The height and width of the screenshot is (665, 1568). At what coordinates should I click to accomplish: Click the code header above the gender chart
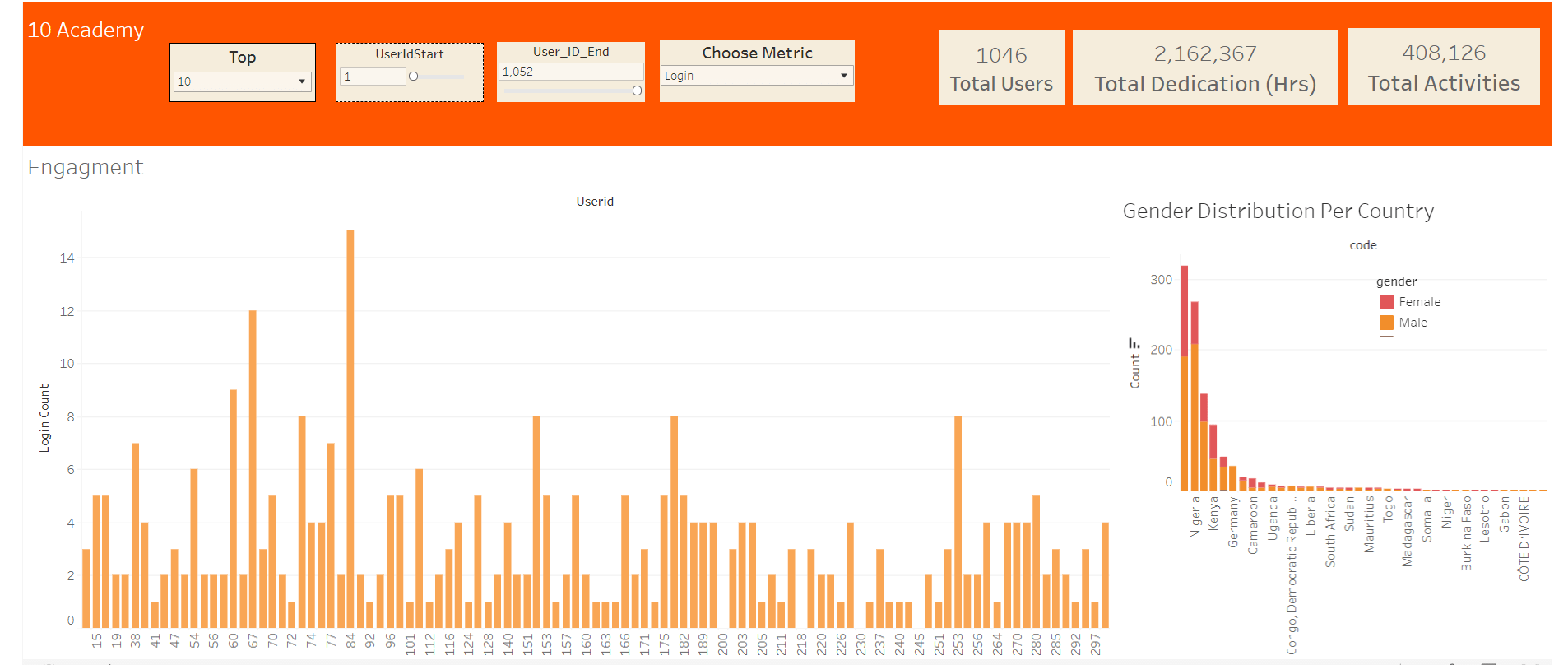pos(1363,245)
